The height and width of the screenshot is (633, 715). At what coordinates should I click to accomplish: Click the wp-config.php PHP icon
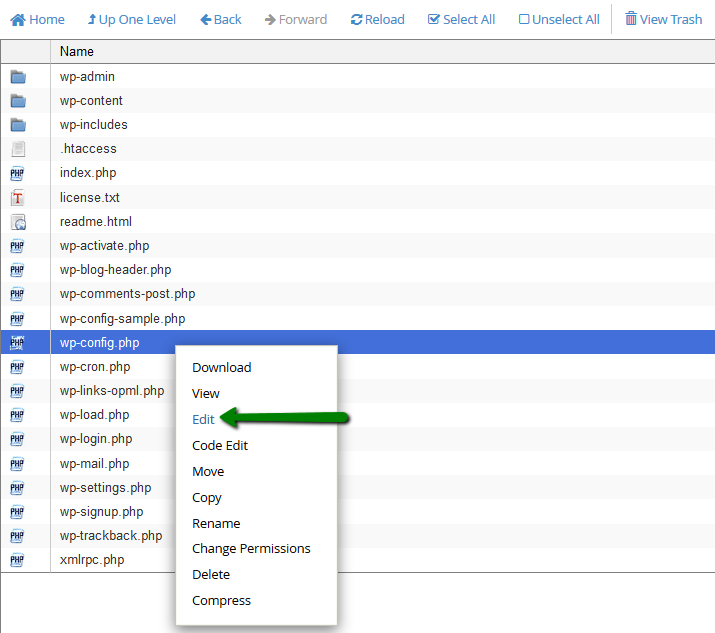point(17,342)
